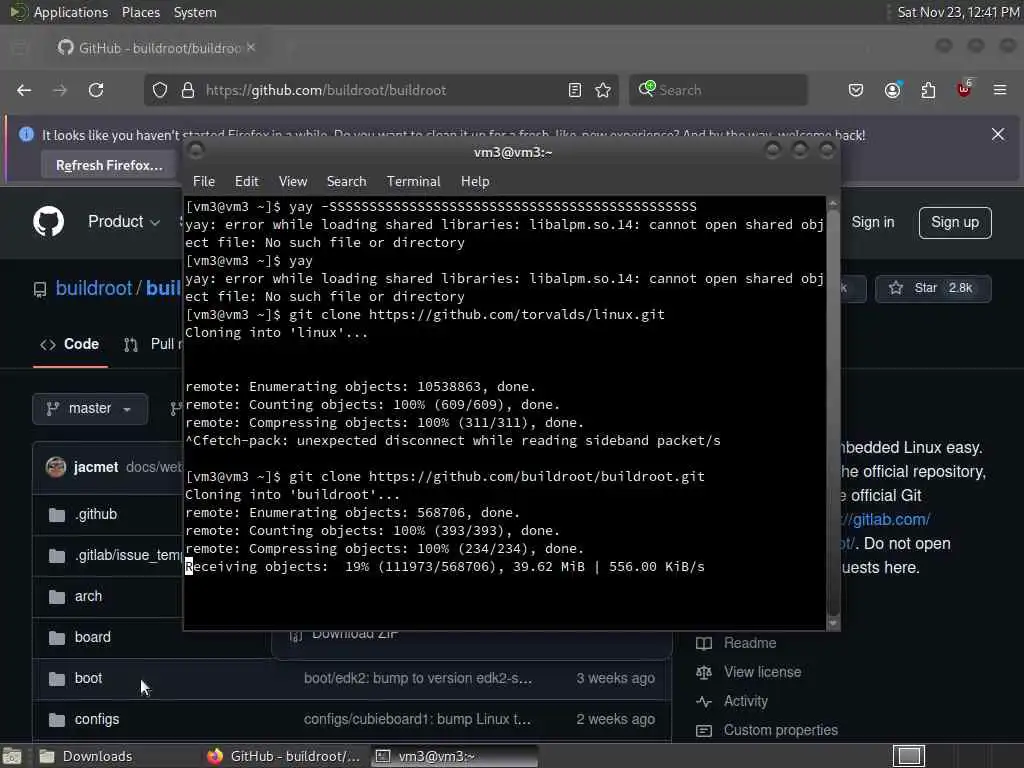The image size is (1024, 768).
Task: Open the terminal Help menu
Action: pos(475,182)
